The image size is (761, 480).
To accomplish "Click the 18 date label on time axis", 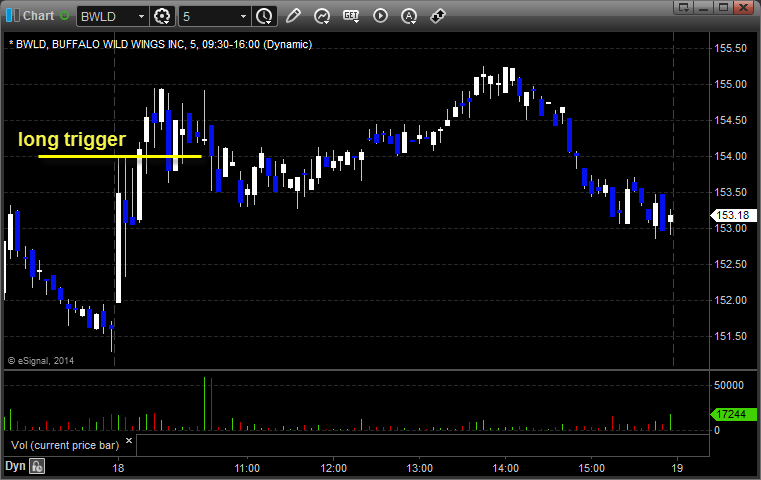I will 118,468.
